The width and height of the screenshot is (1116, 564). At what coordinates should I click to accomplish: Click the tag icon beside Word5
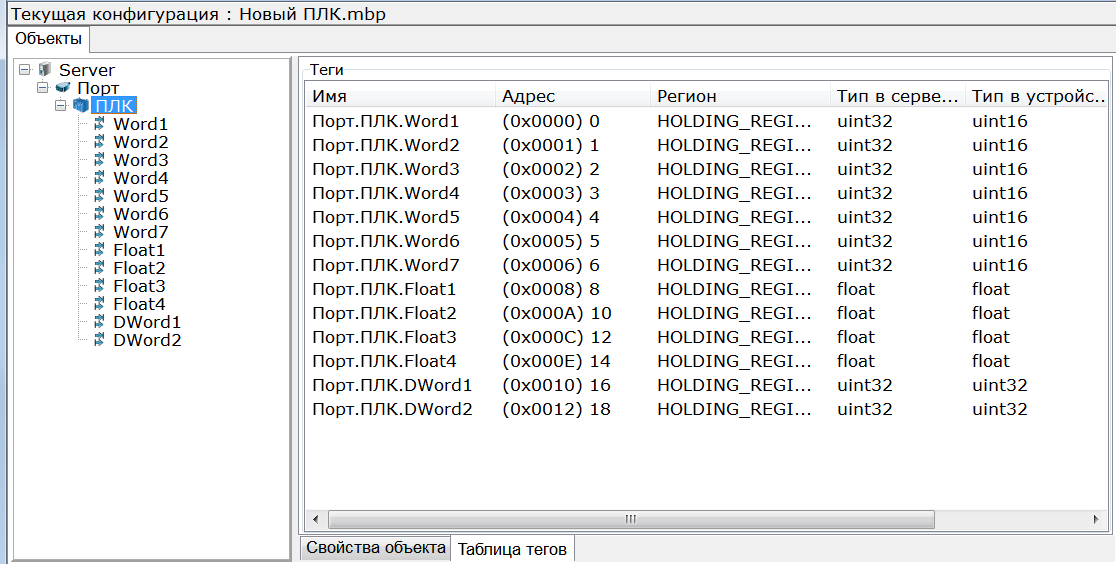99,196
